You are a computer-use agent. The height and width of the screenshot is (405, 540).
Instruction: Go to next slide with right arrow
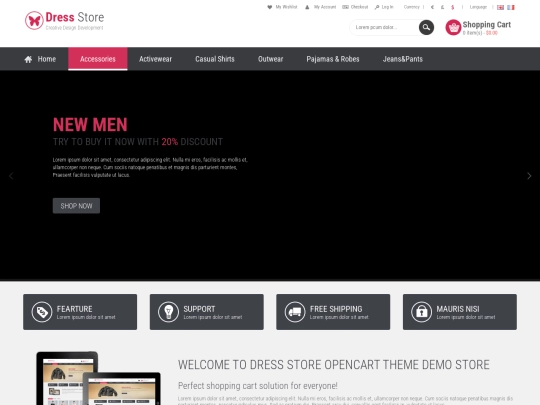click(x=529, y=176)
